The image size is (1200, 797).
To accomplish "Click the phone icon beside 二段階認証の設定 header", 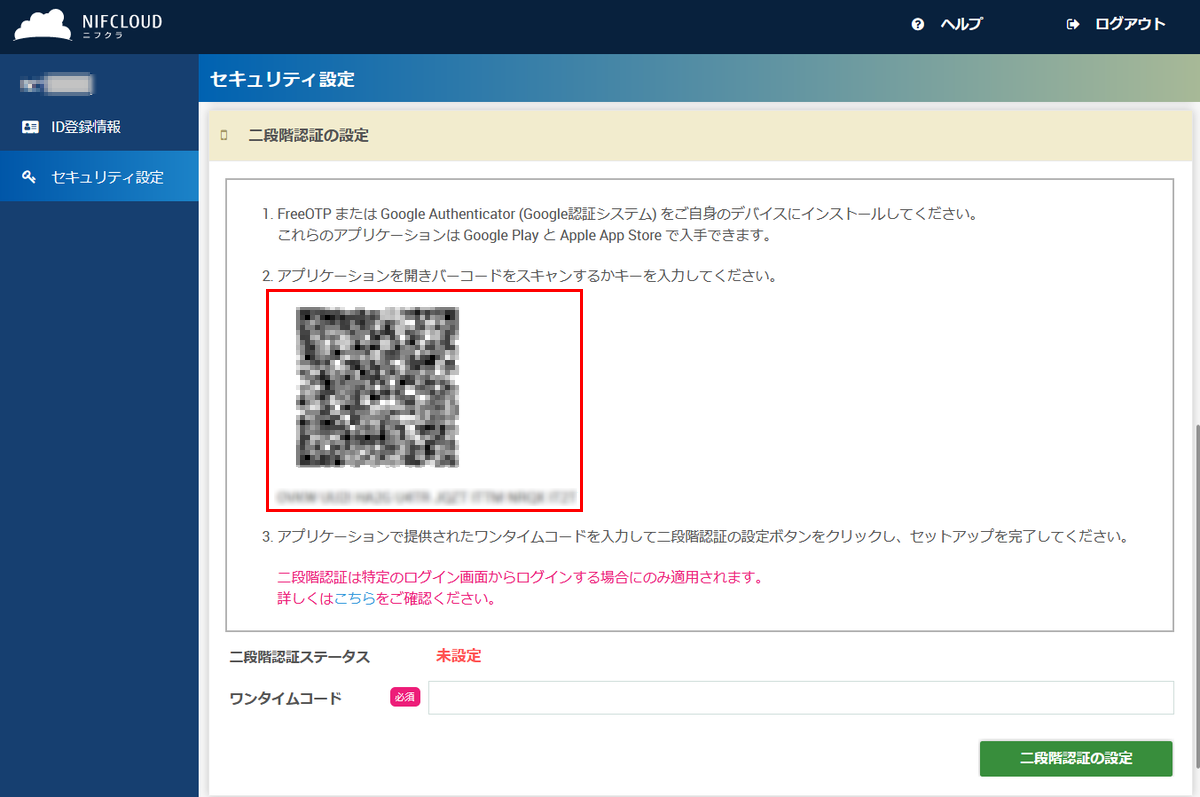I will pyautogui.click(x=225, y=135).
